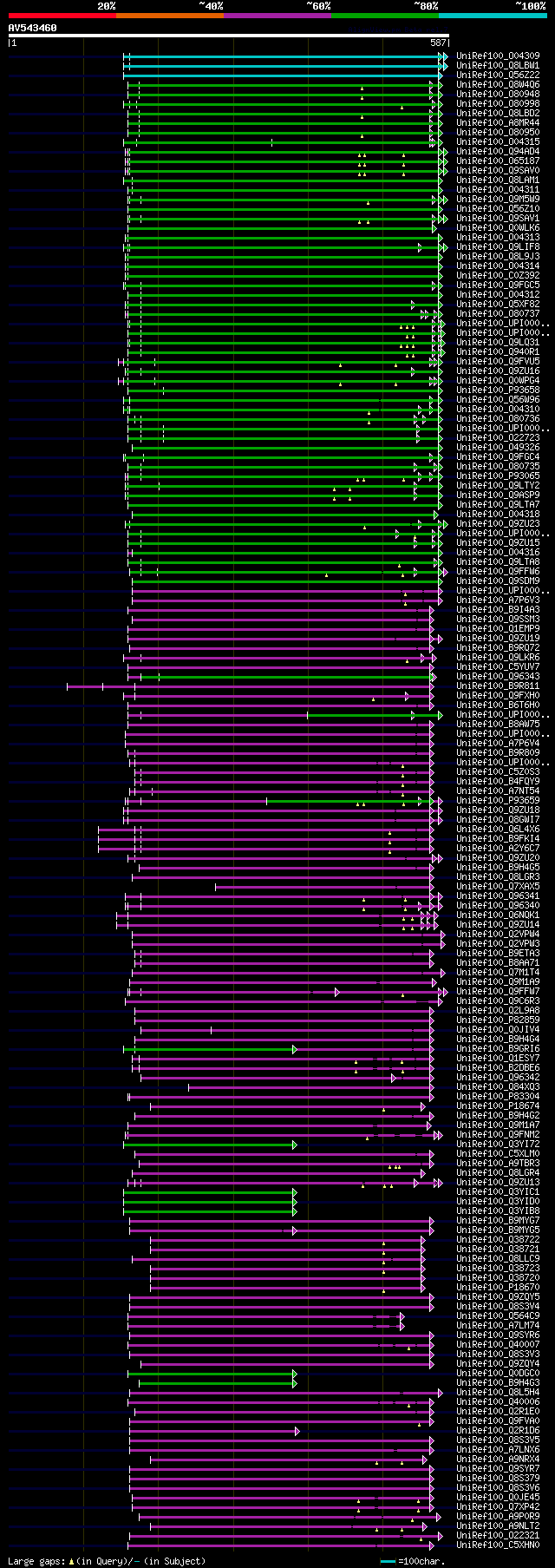Select the UniRef100_Q9SAV0 row label
This screenshot has width=555, height=1568.
point(498,171)
